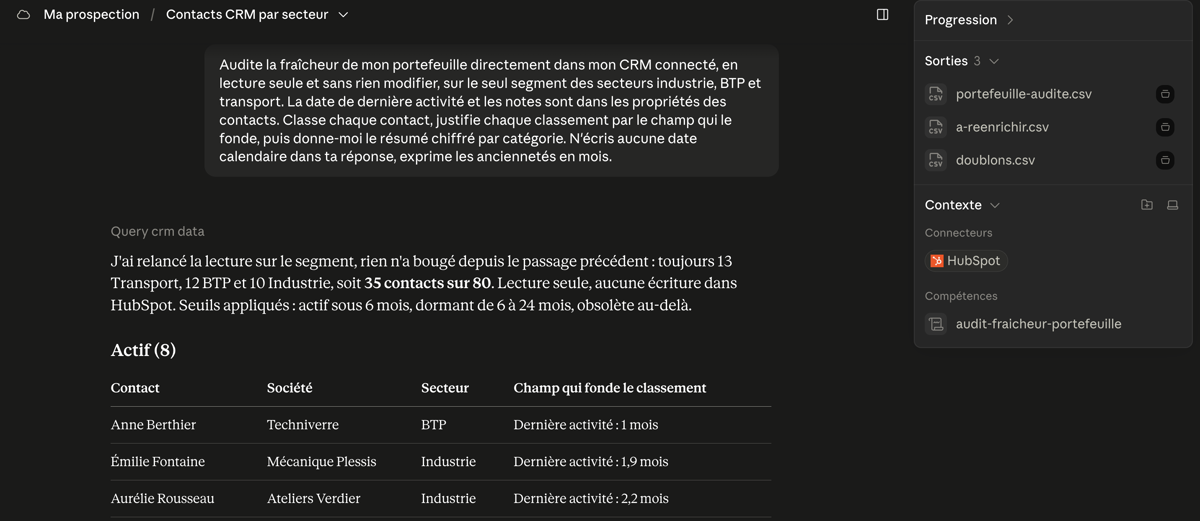Image resolution: width=1200 pixels, height=521 pixels.
Task: Go to Ma prospection breadcrumb
Action: [92, 15]
